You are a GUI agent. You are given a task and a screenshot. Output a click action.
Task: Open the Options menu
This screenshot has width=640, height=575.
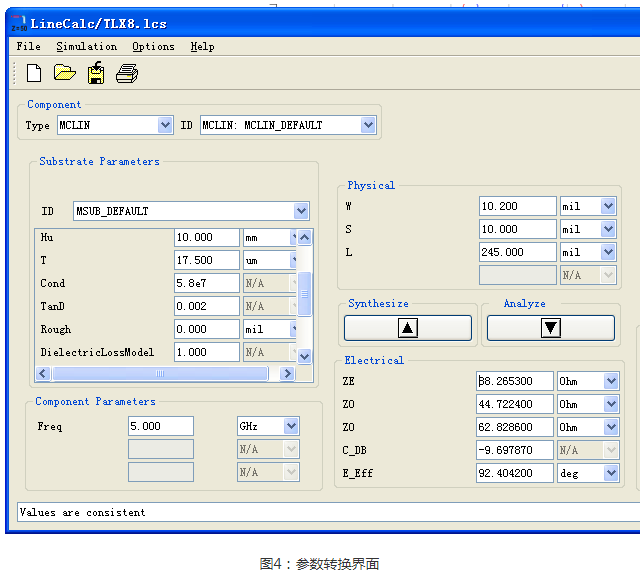(153, 46)
